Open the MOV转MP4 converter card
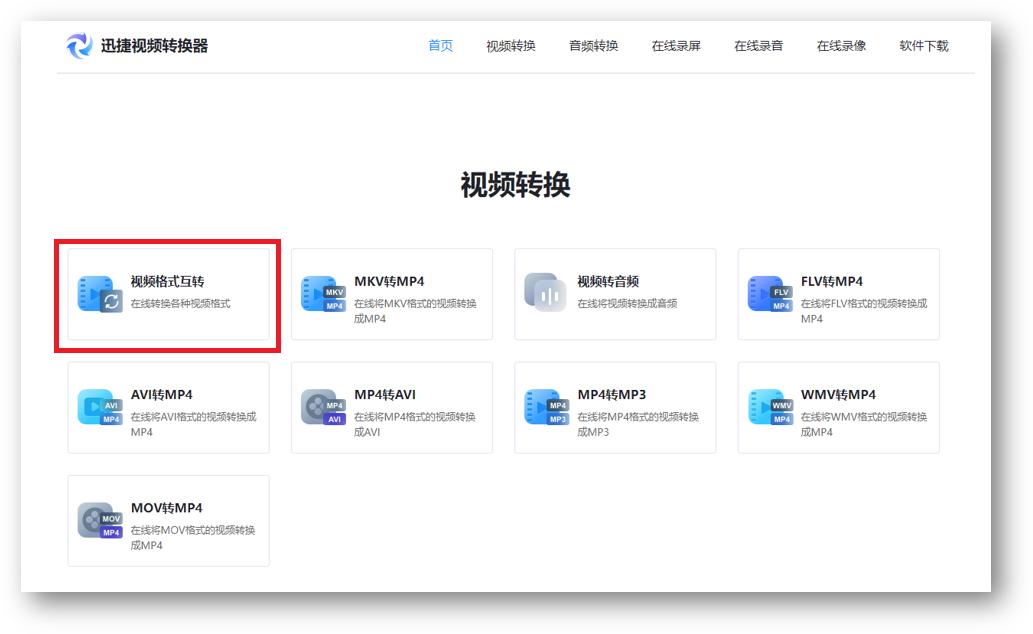 pyautogui.click(x=168, y=520)
